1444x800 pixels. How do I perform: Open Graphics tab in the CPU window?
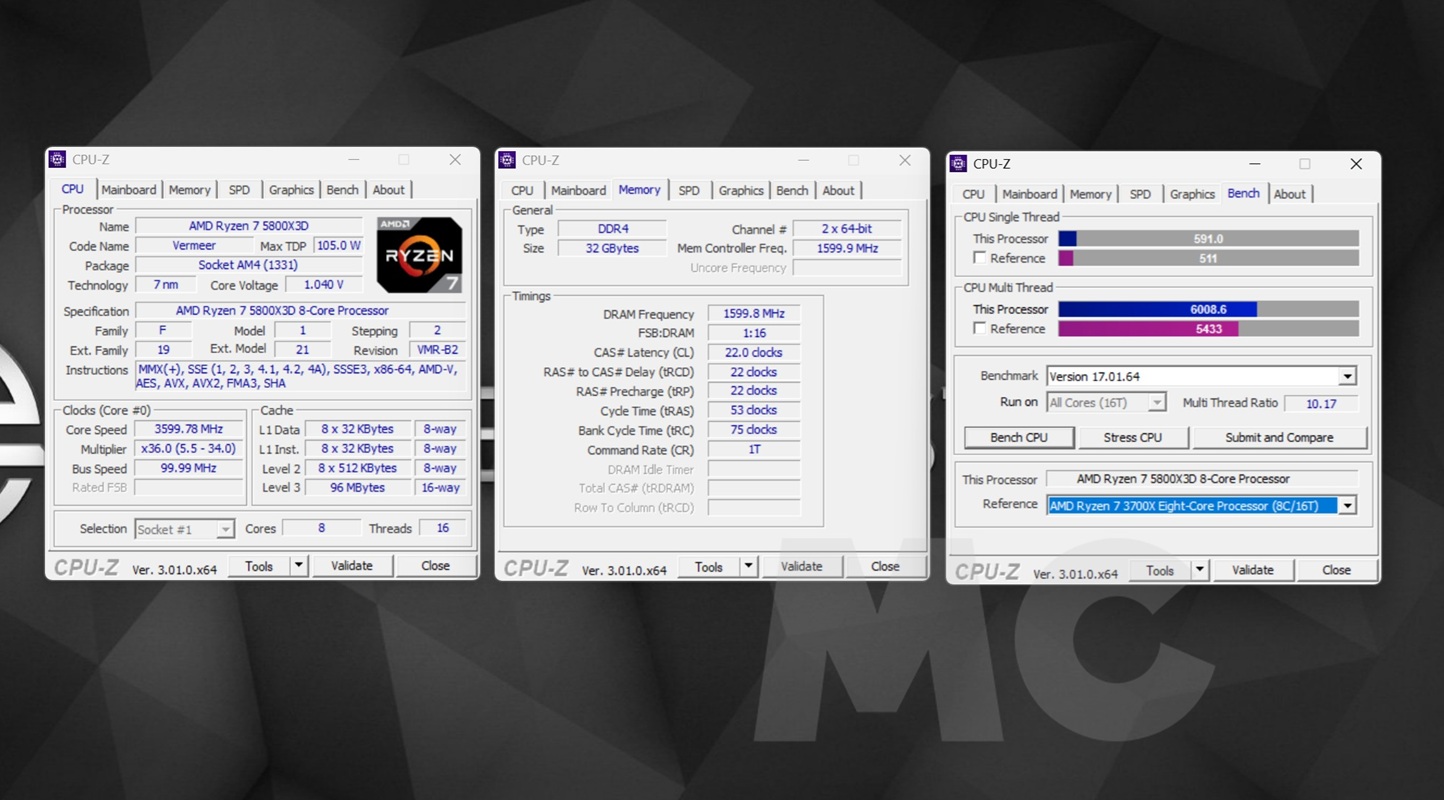(x=291, y=190)
